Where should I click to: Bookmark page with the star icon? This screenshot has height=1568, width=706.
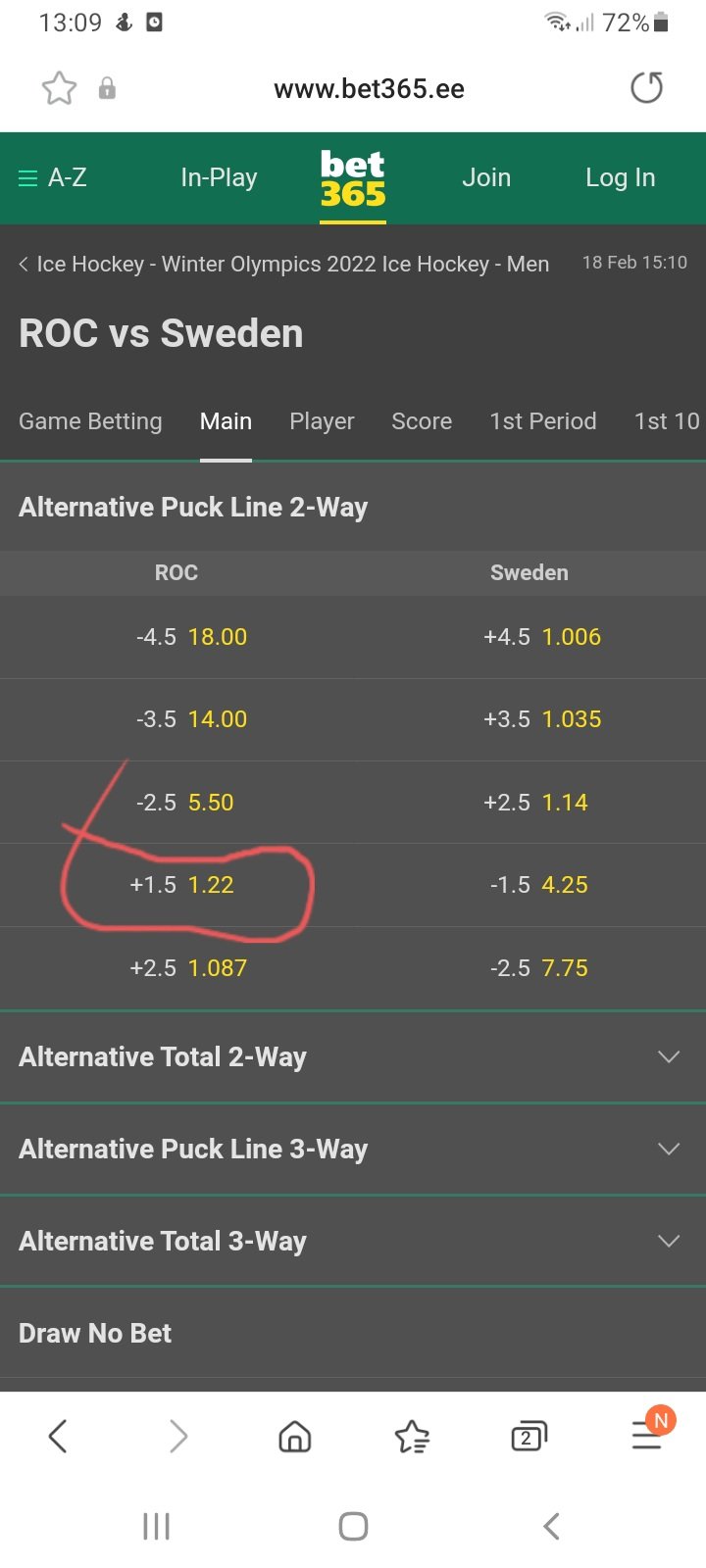pos(59,89)
